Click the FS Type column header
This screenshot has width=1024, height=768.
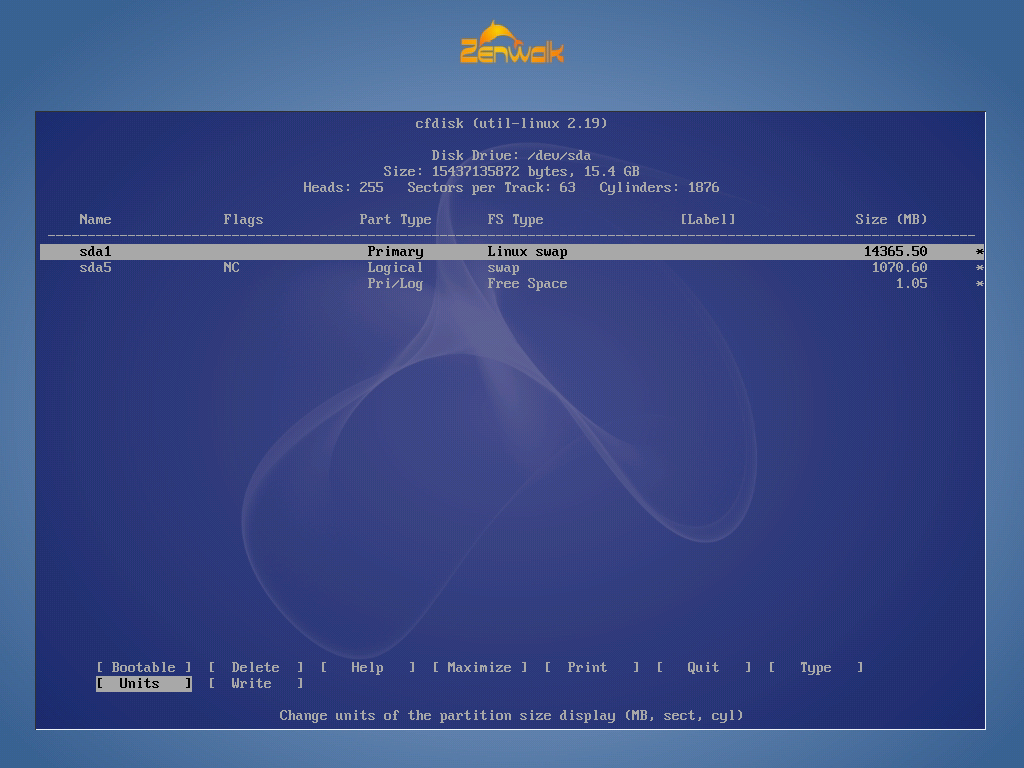point(515,220)
